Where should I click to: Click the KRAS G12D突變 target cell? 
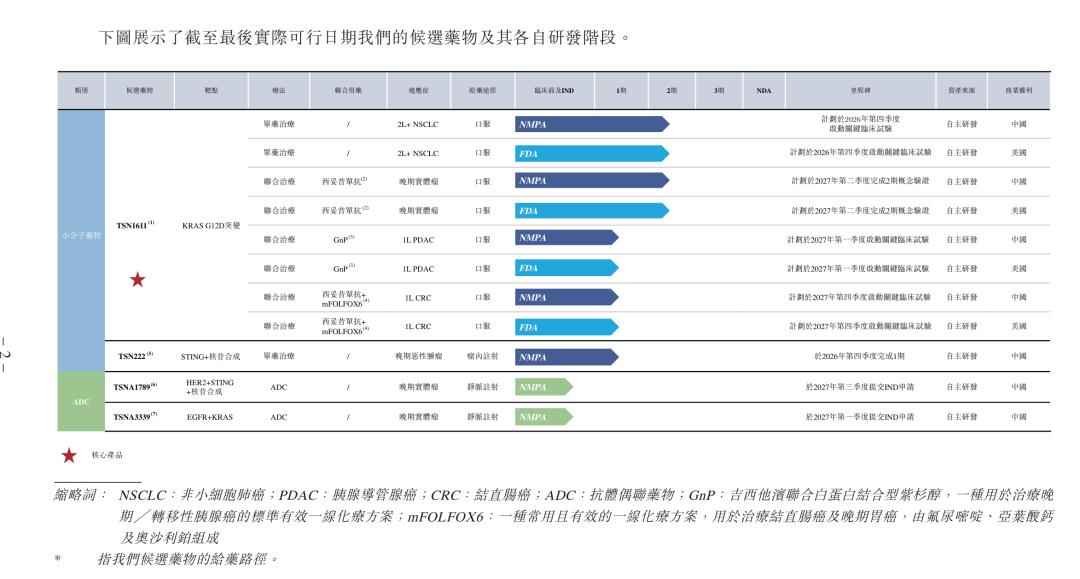(x=211, y=225)
